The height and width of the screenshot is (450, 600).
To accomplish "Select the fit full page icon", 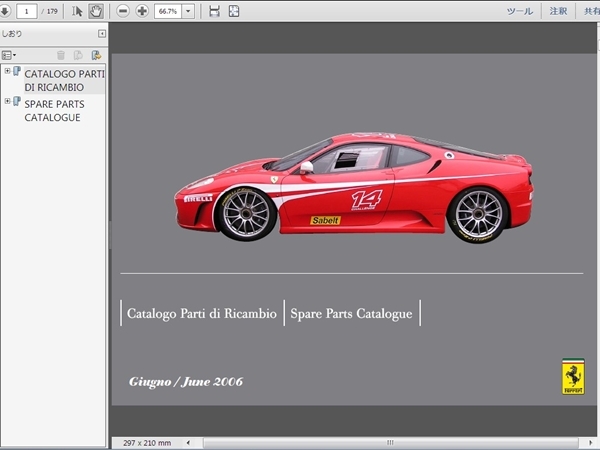I will click(234, 11).
